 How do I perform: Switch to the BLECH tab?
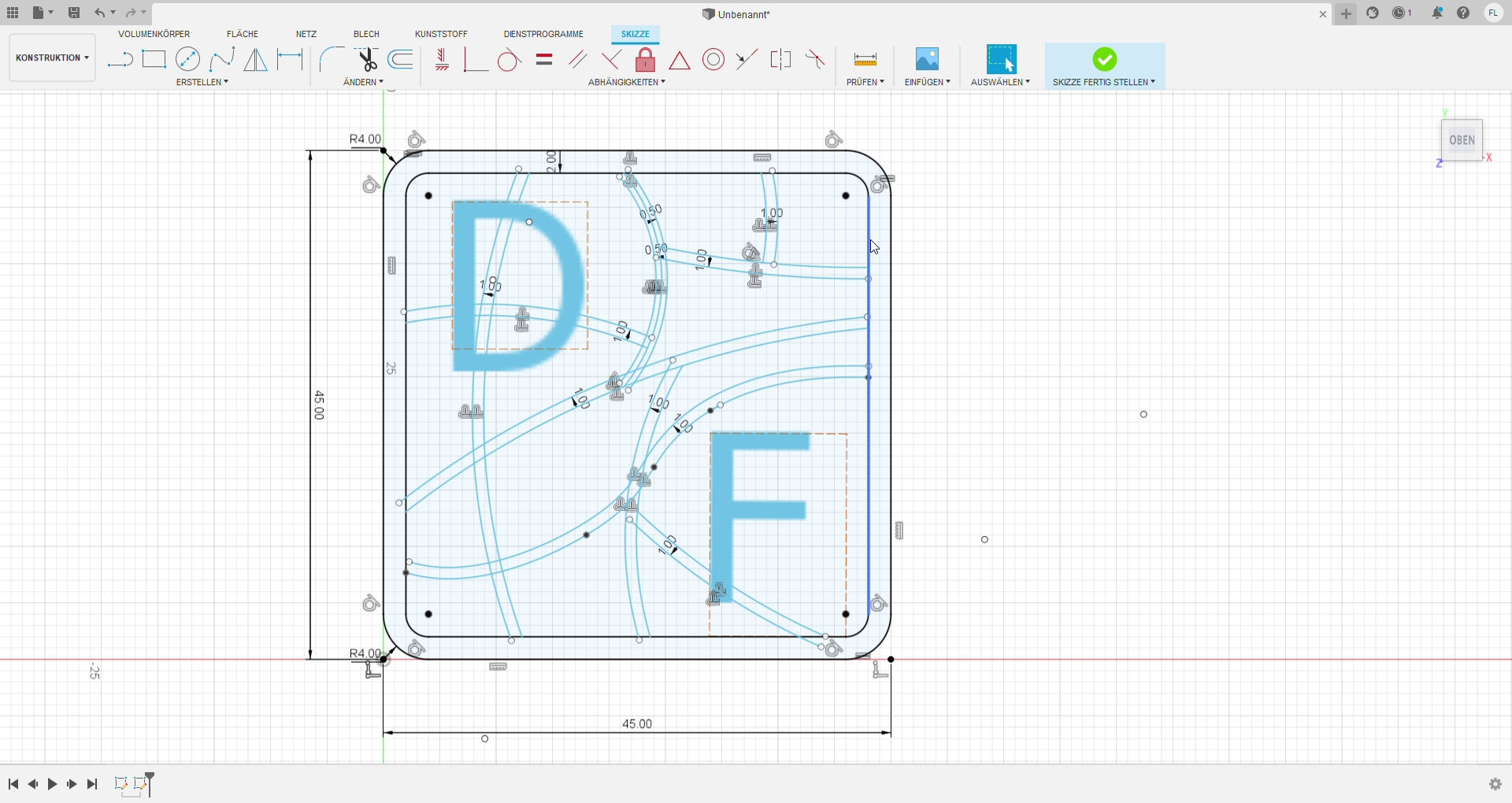pos(366,34)
